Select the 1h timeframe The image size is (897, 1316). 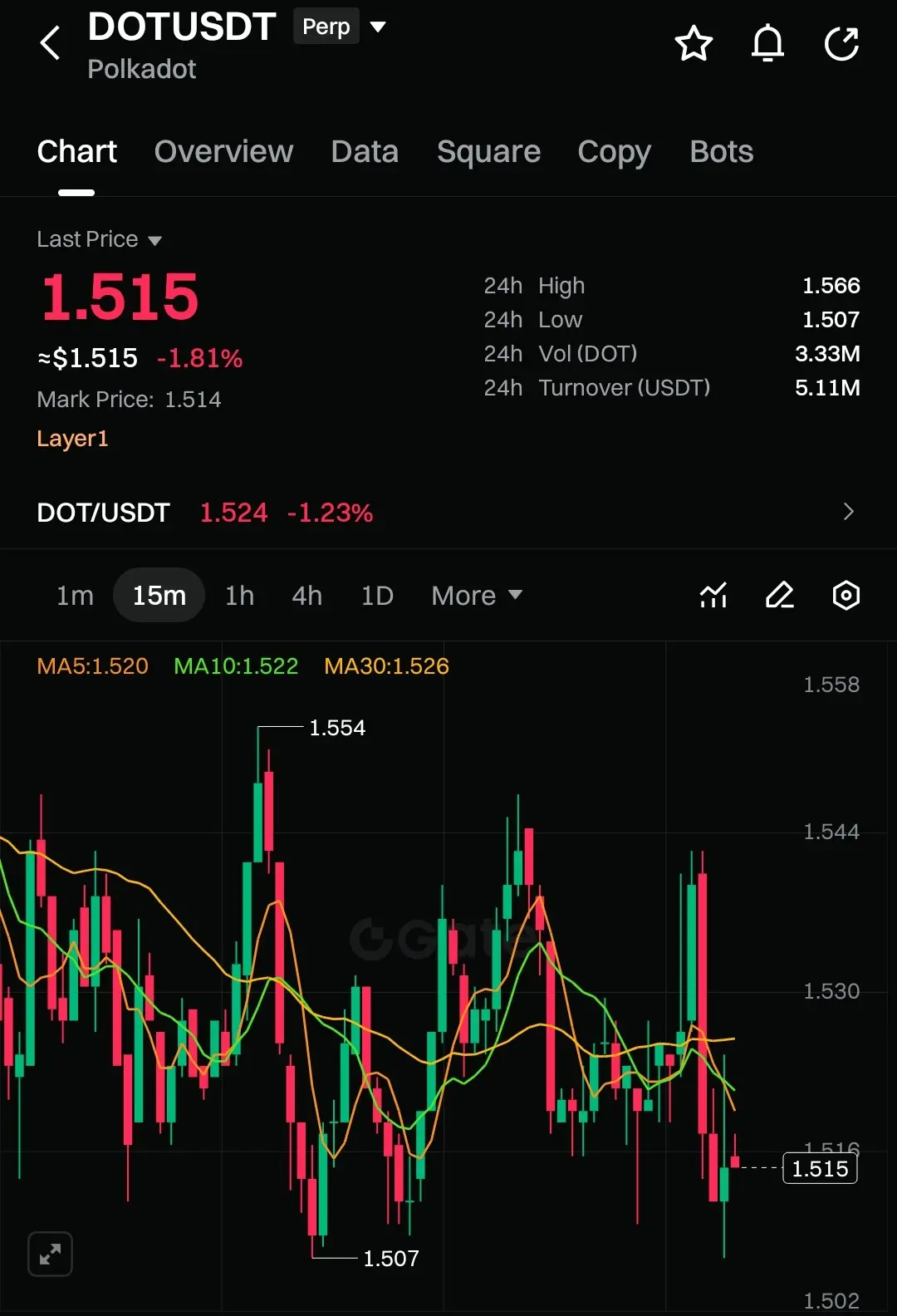click(239, 595)
